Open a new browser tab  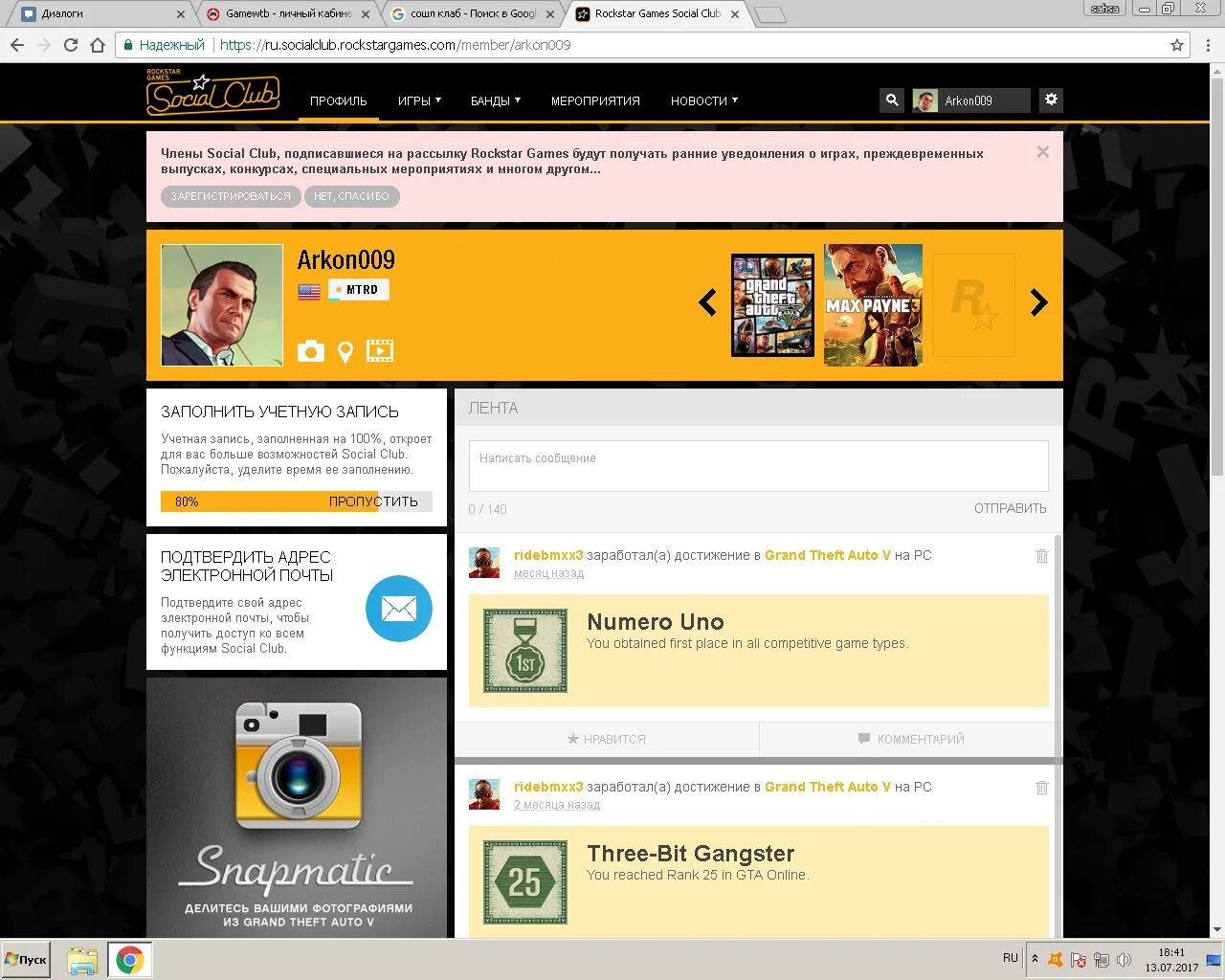(770, 14)
